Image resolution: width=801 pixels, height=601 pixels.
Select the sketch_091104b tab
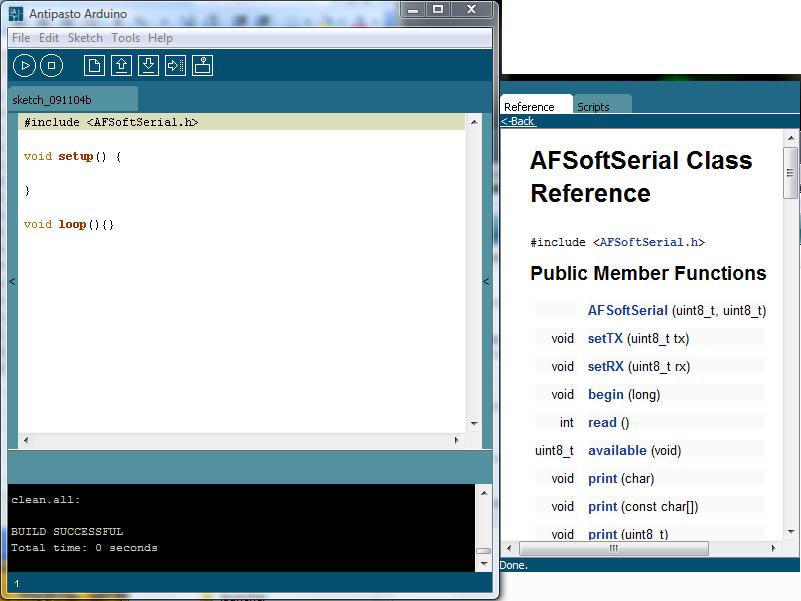73,99
